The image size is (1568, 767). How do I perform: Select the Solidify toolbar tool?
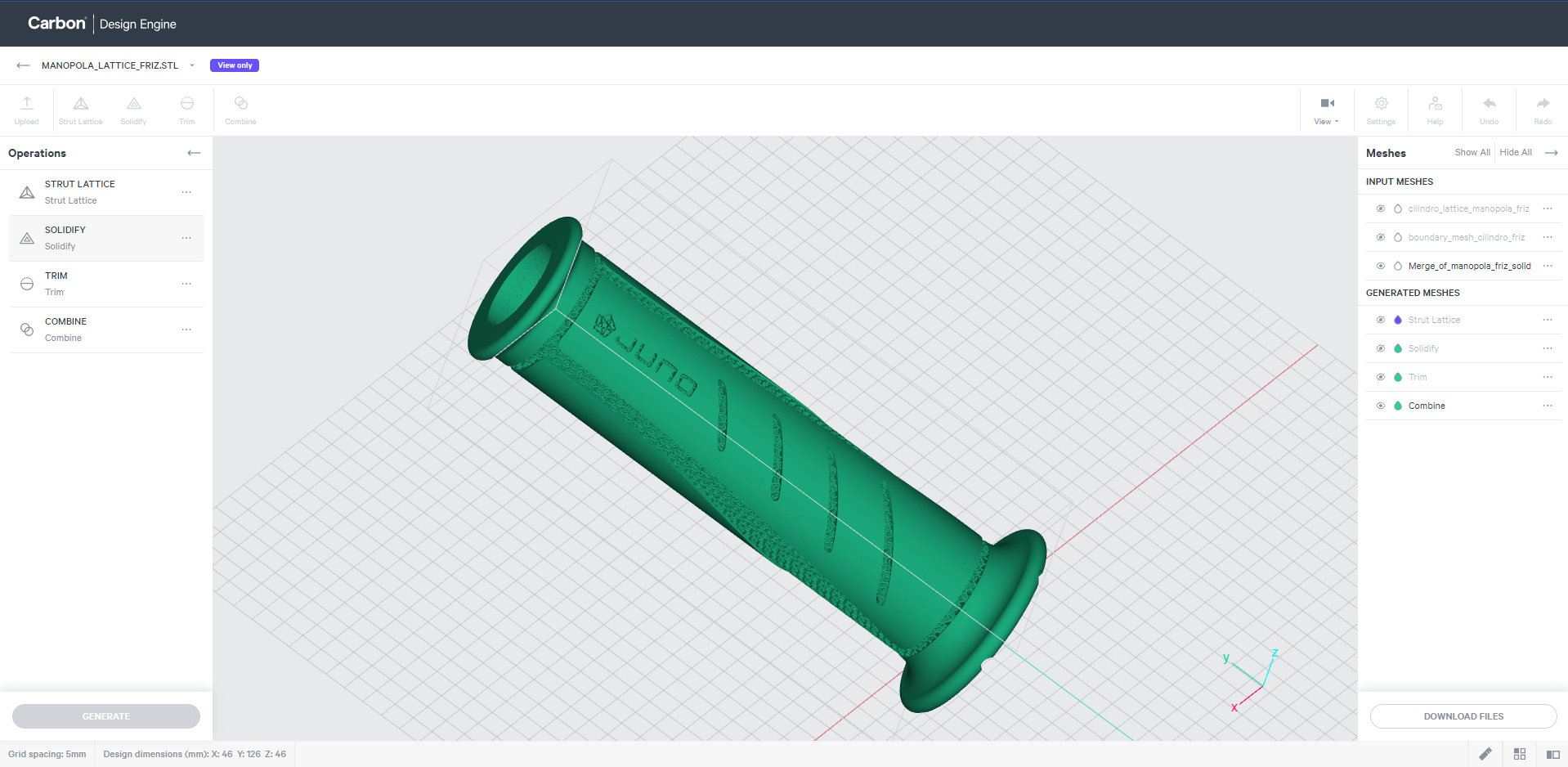click(x=133, y=110)
